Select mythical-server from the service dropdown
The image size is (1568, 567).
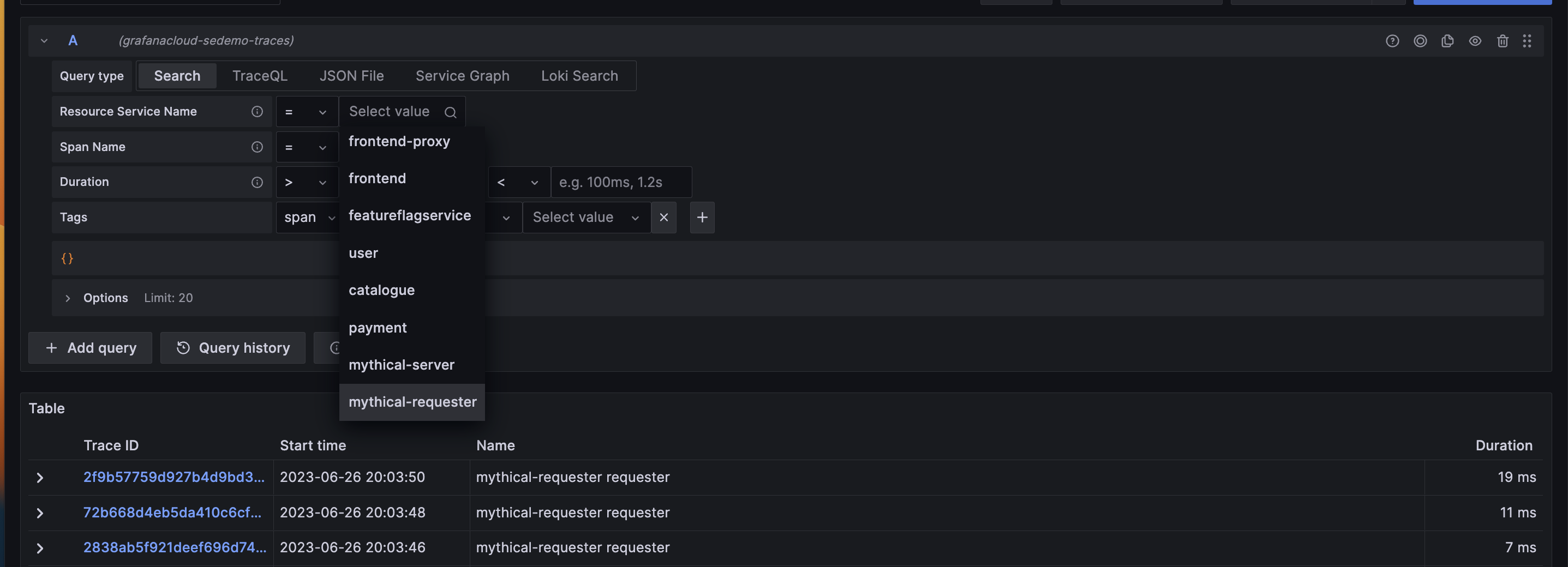[401, 364]
